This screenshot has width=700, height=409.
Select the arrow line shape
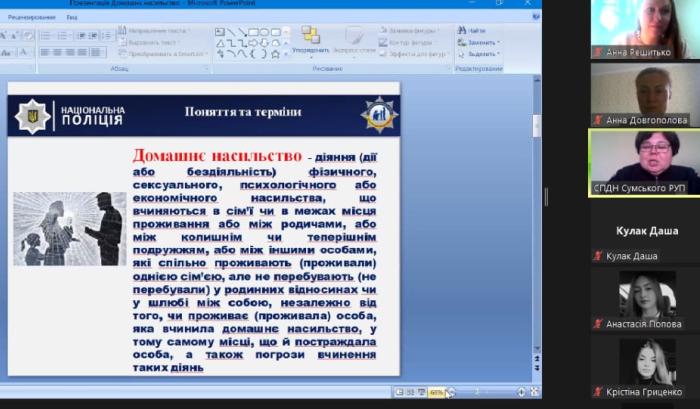(x=242, y=32)
